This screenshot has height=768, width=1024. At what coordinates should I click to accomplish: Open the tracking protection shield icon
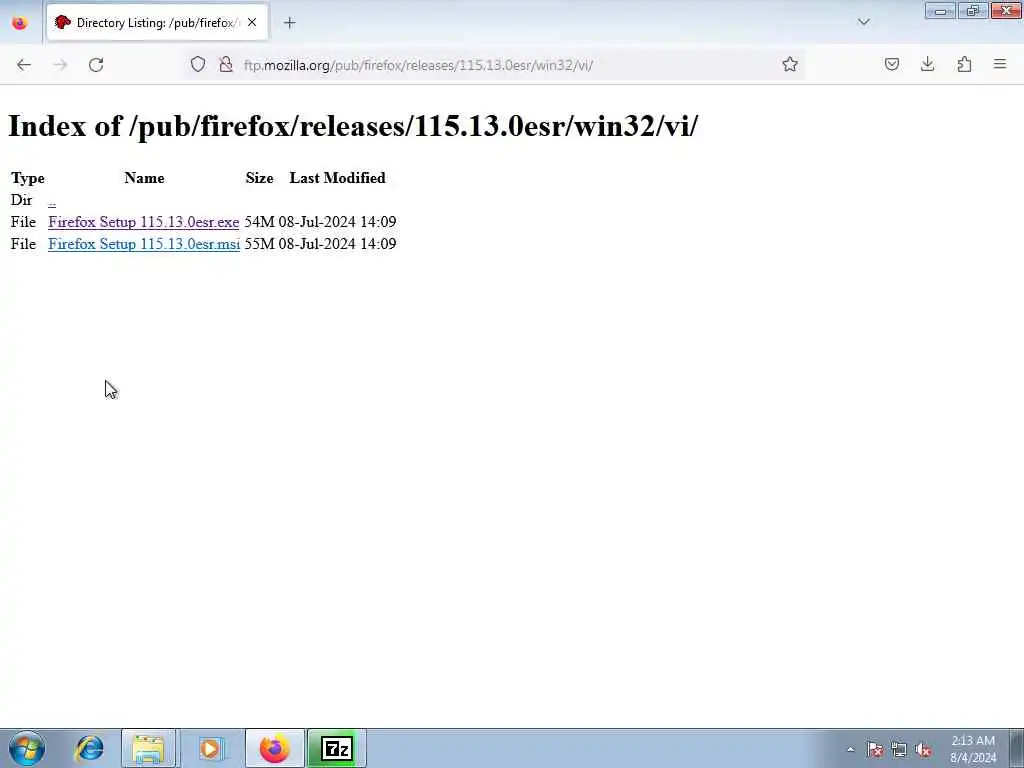click(198, 64)
